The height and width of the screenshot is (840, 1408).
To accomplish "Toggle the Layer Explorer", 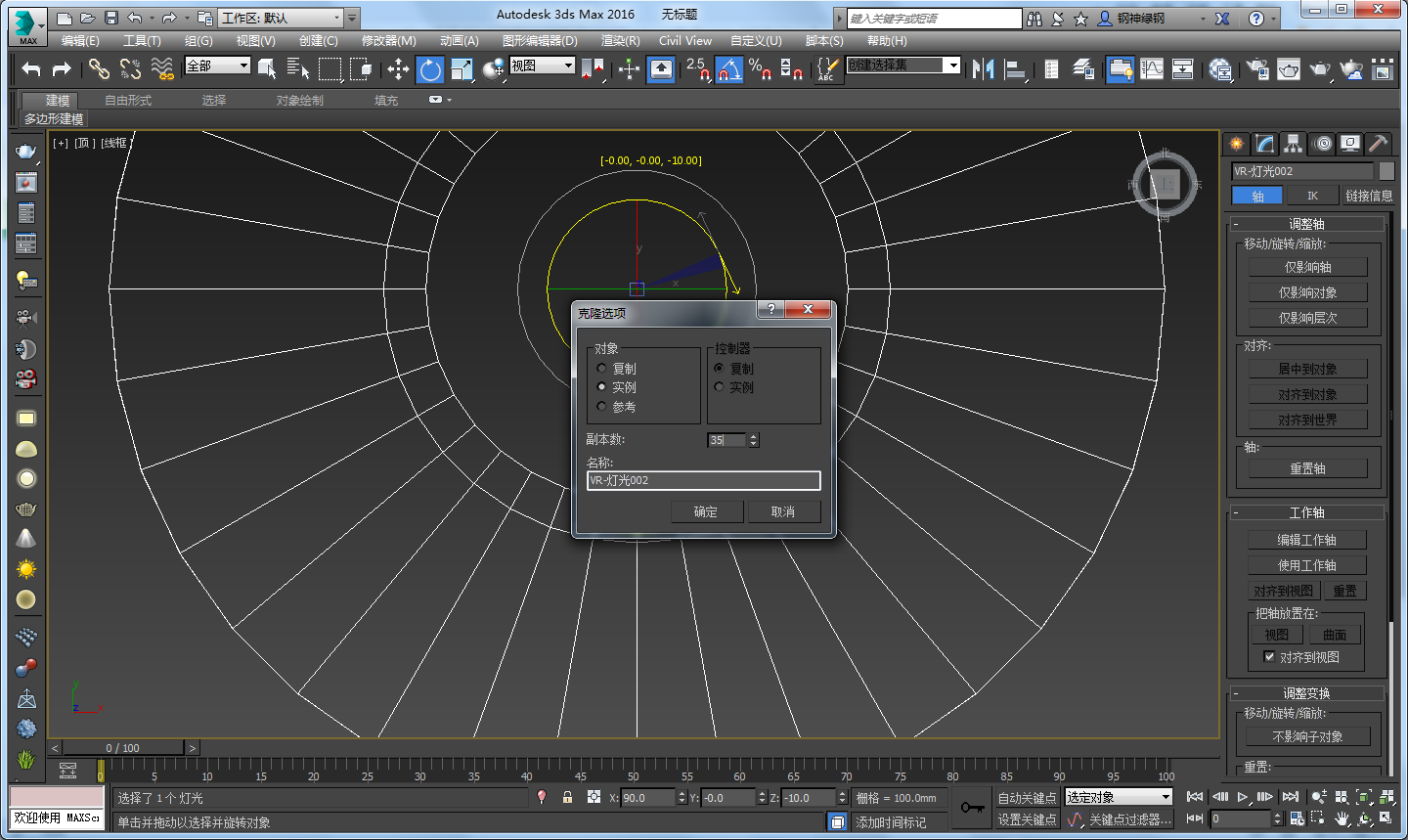I will click(x=1083, y=68).
